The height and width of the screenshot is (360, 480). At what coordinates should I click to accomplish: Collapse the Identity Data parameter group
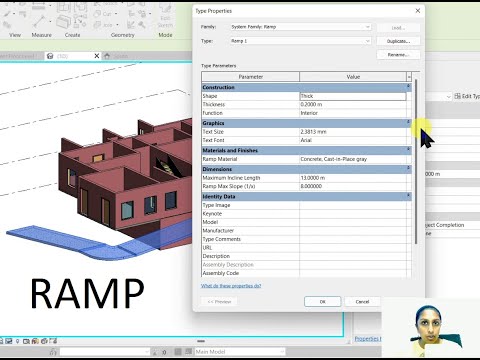(408, 196)
